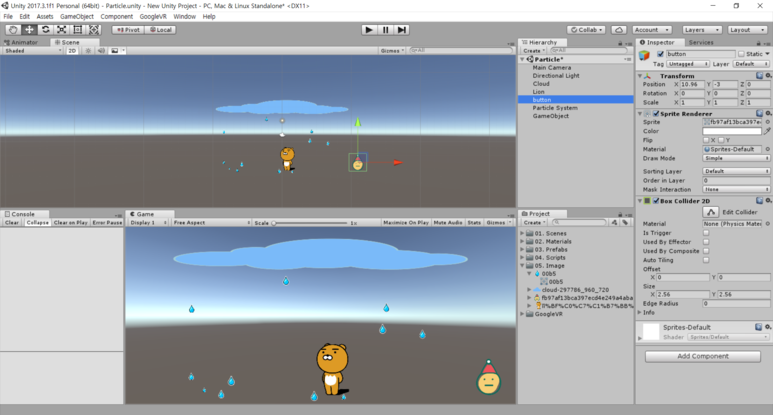
Task: Open the Free Aspect dropdown
Action: pos(211,223)
